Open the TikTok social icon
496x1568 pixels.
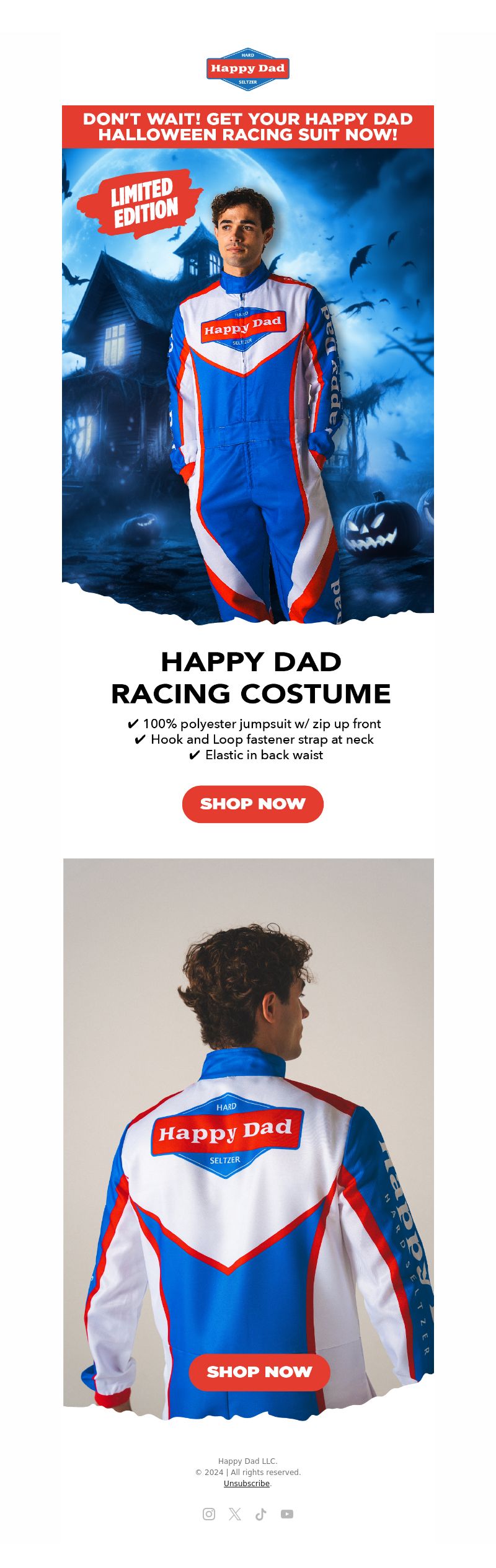261,1514
